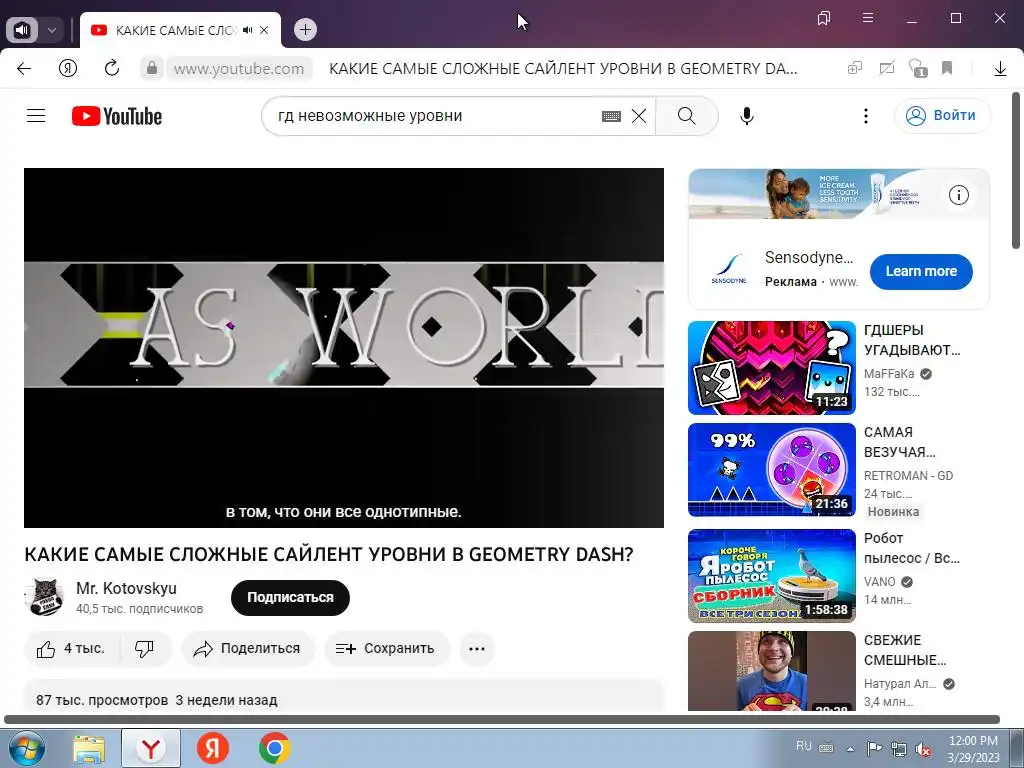Open the Mr. Kotovskyu channel name
The image size is (1024, 768).
(126, 588)
